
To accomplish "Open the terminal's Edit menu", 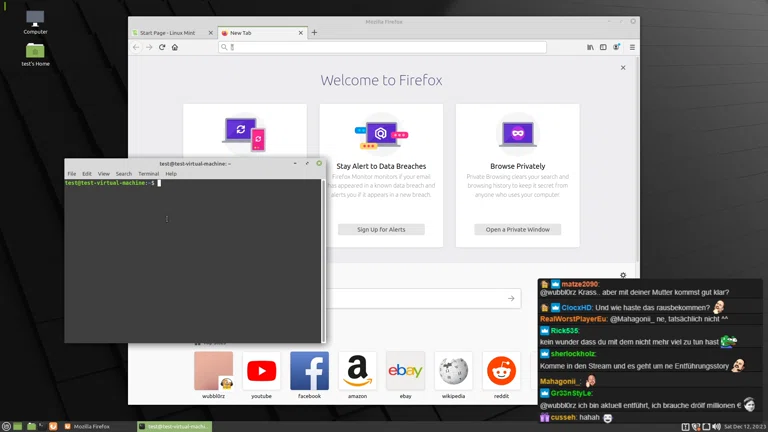I will click(87, 174).
